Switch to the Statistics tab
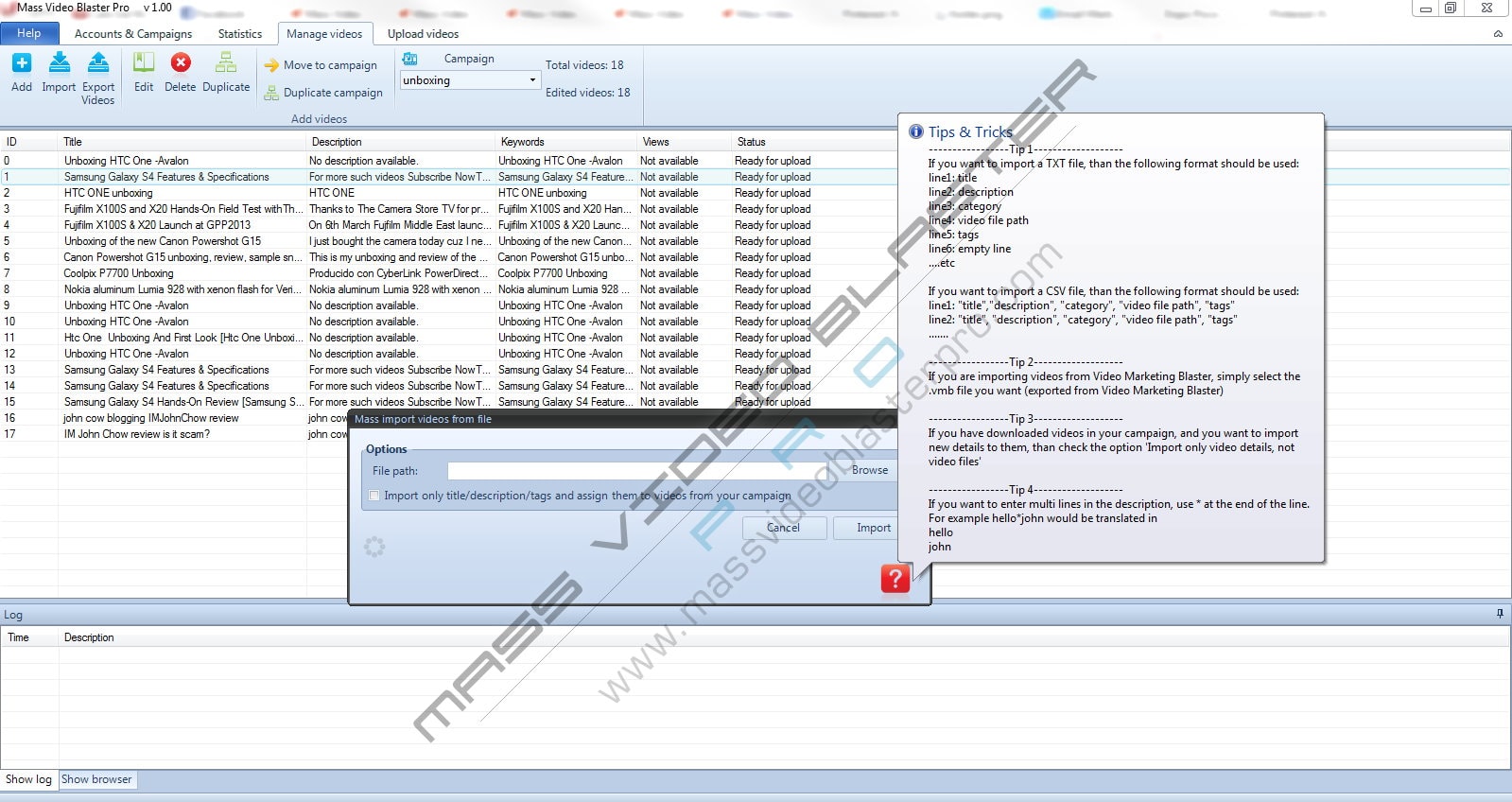1512x802 pixels. click(240, 34)
